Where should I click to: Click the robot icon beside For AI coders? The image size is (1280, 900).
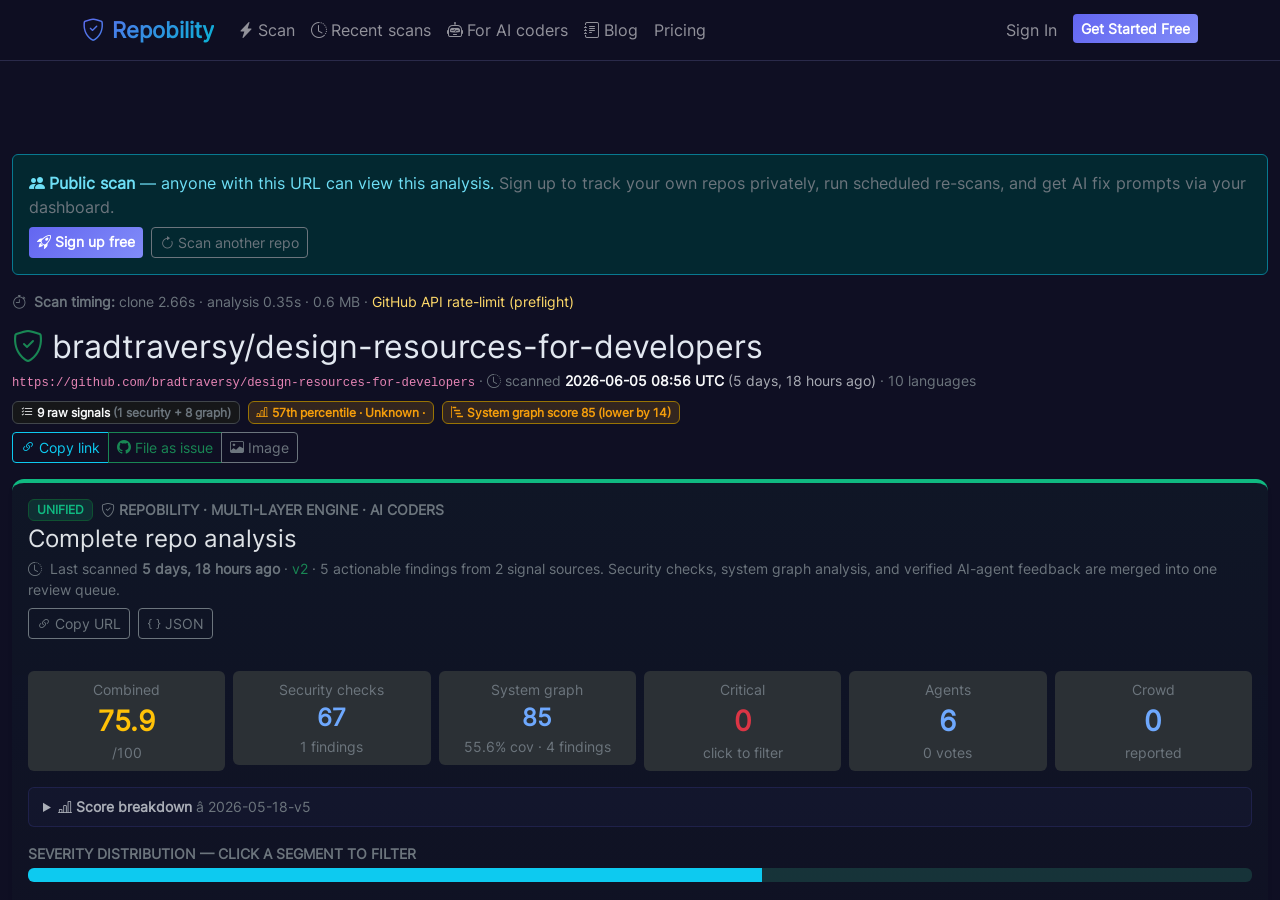coord(455,30)
